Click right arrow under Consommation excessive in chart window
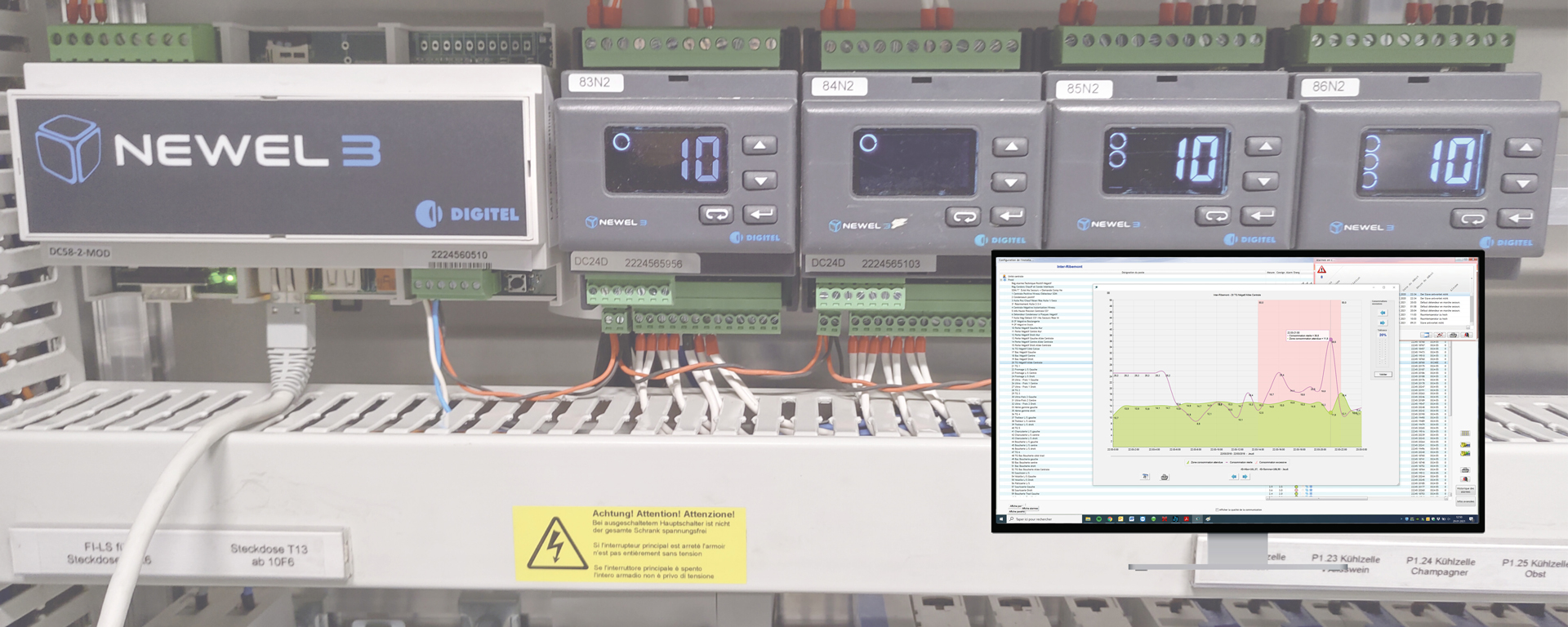This screenshot has height=627, width=1568. [x=1383, y=322]
